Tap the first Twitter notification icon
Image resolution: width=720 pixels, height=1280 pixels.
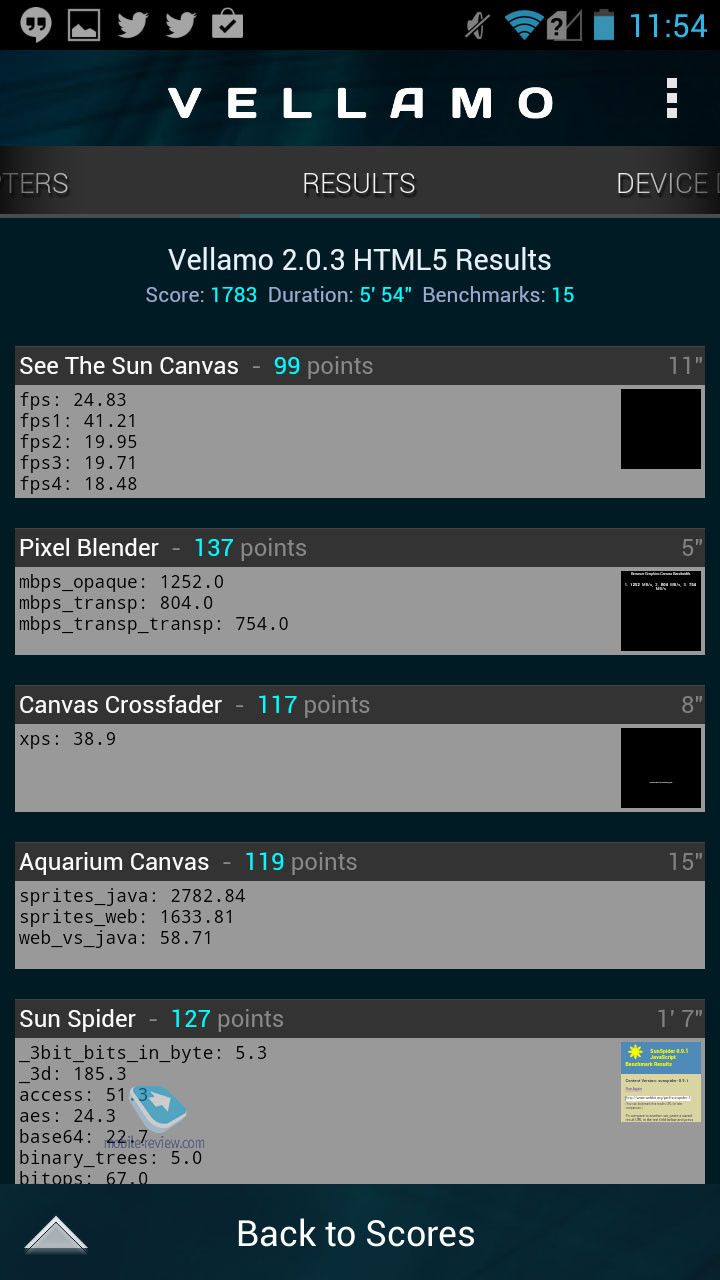[132, 24]
